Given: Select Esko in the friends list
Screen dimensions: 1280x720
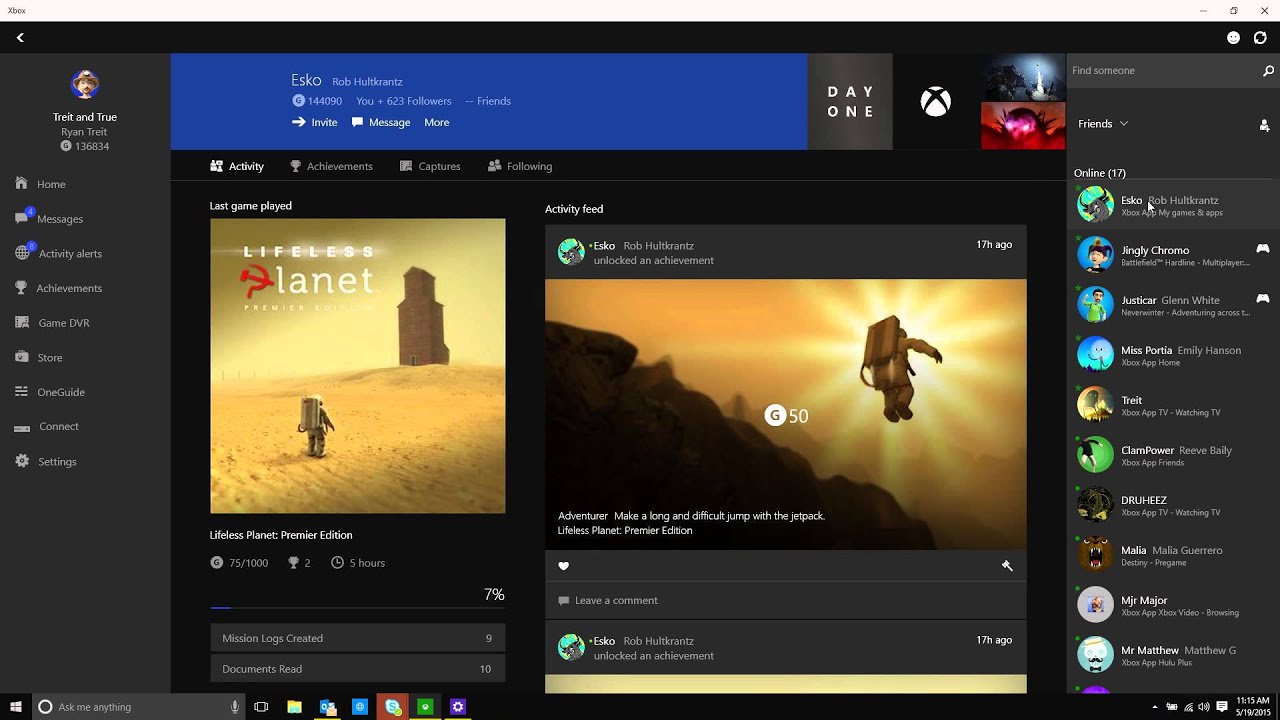Looking at the screenshot, I should pos(1173,205).
